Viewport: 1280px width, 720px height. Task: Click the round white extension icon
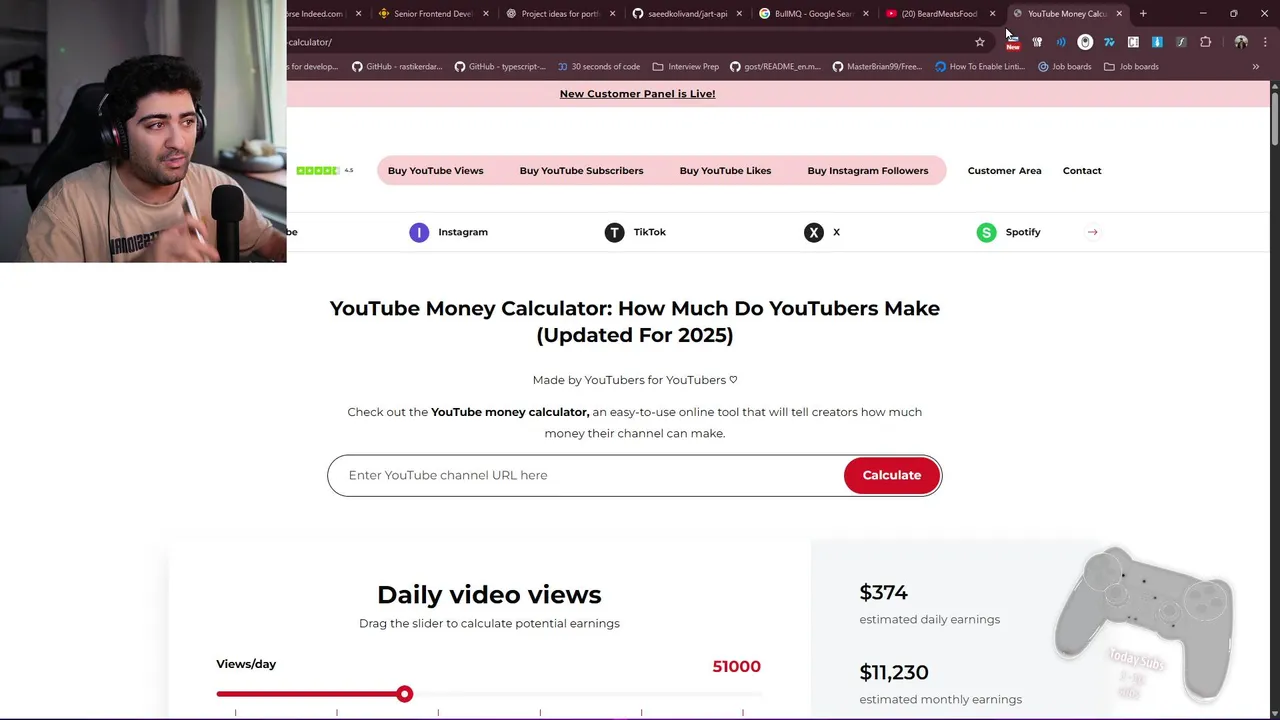1085,42
